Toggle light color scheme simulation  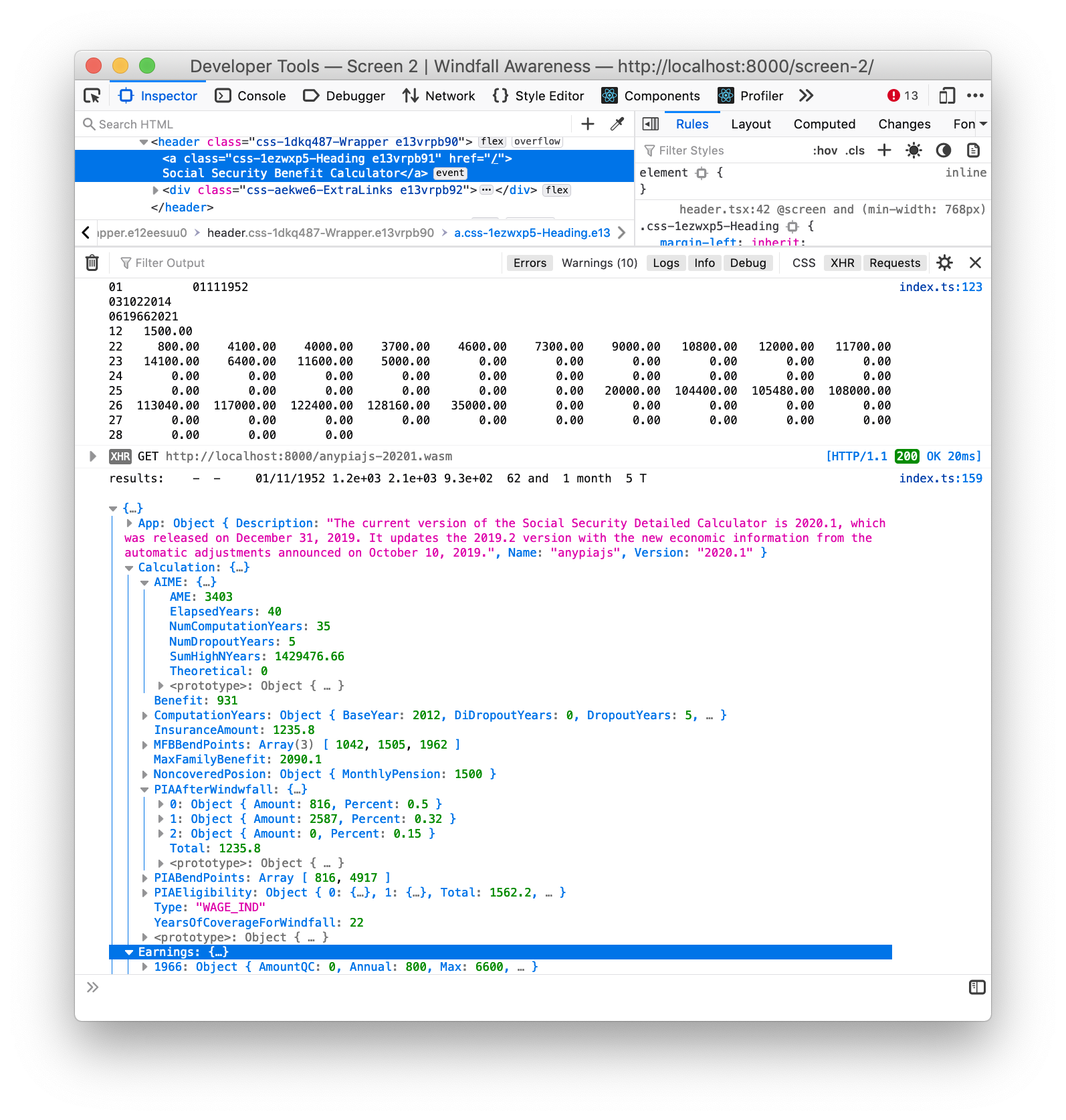[x=914, y=150]
